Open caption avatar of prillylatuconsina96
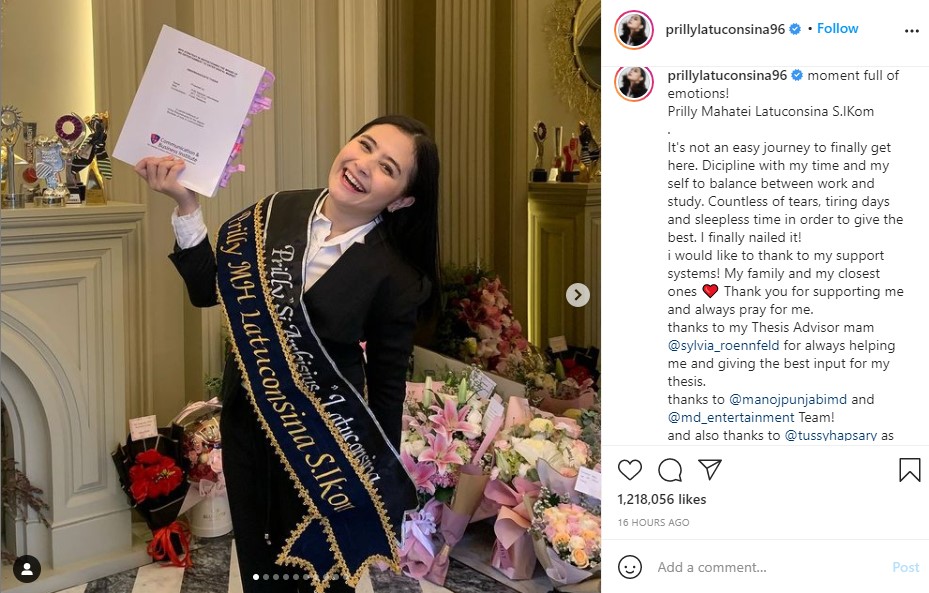Screen dimensions: 929x593 click(x=633, y=82)
